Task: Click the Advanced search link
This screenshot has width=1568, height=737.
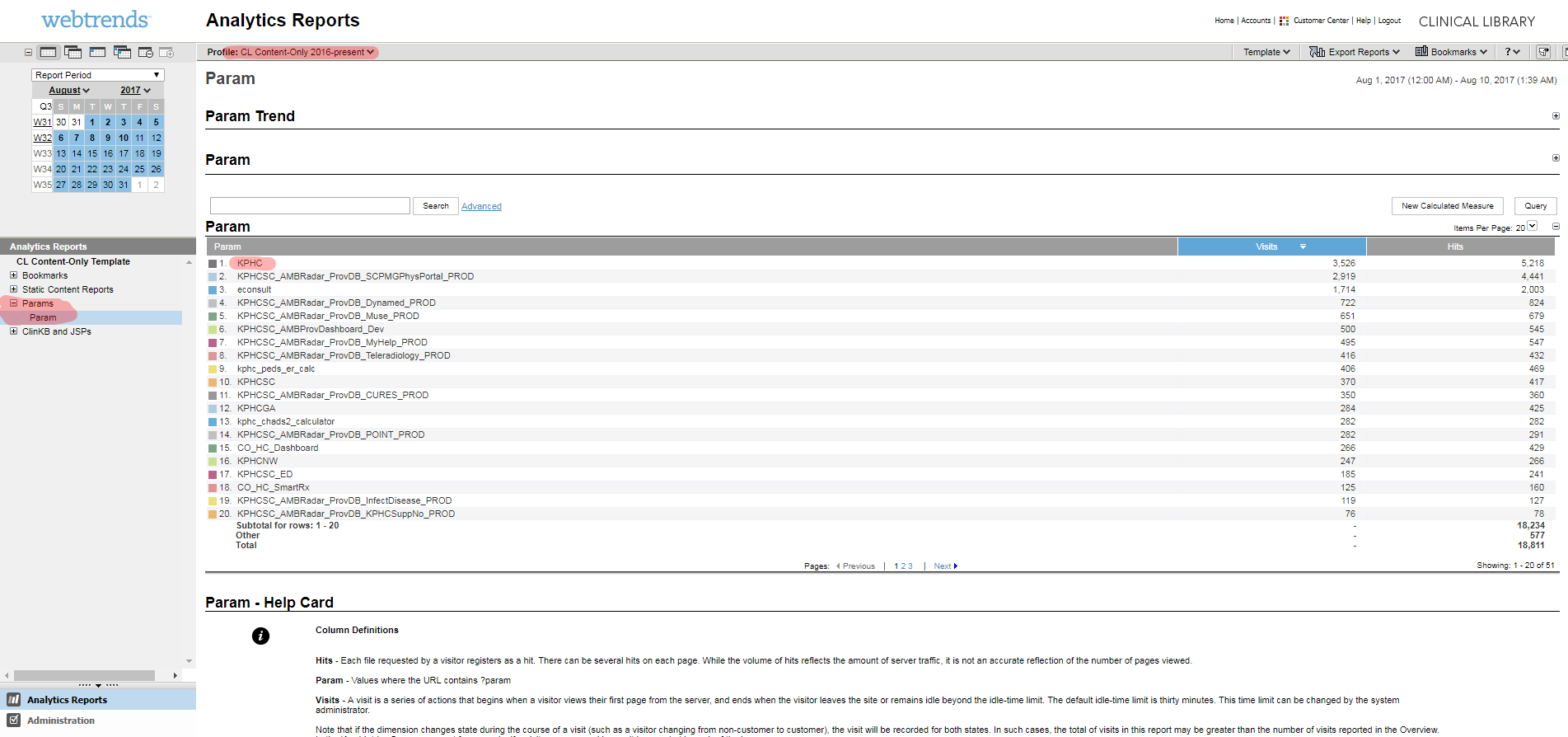Action: [481, 206]
